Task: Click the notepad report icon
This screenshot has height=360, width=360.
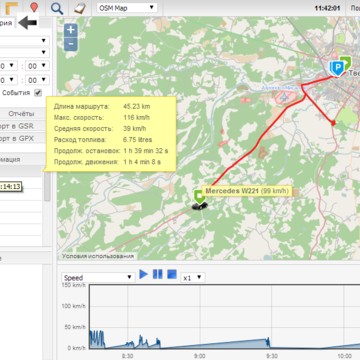Action: 80,8
